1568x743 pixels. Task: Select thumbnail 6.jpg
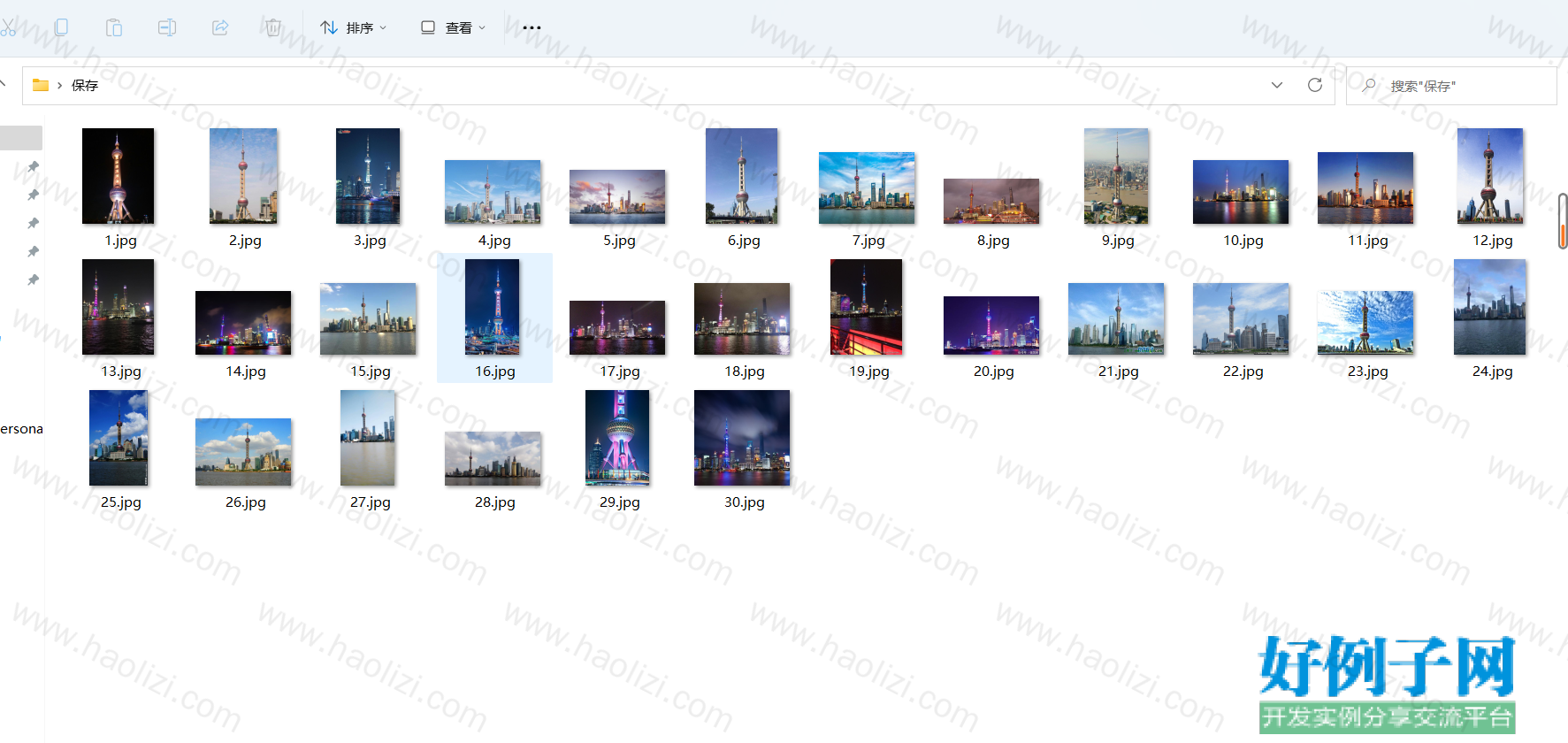(742, 176)
